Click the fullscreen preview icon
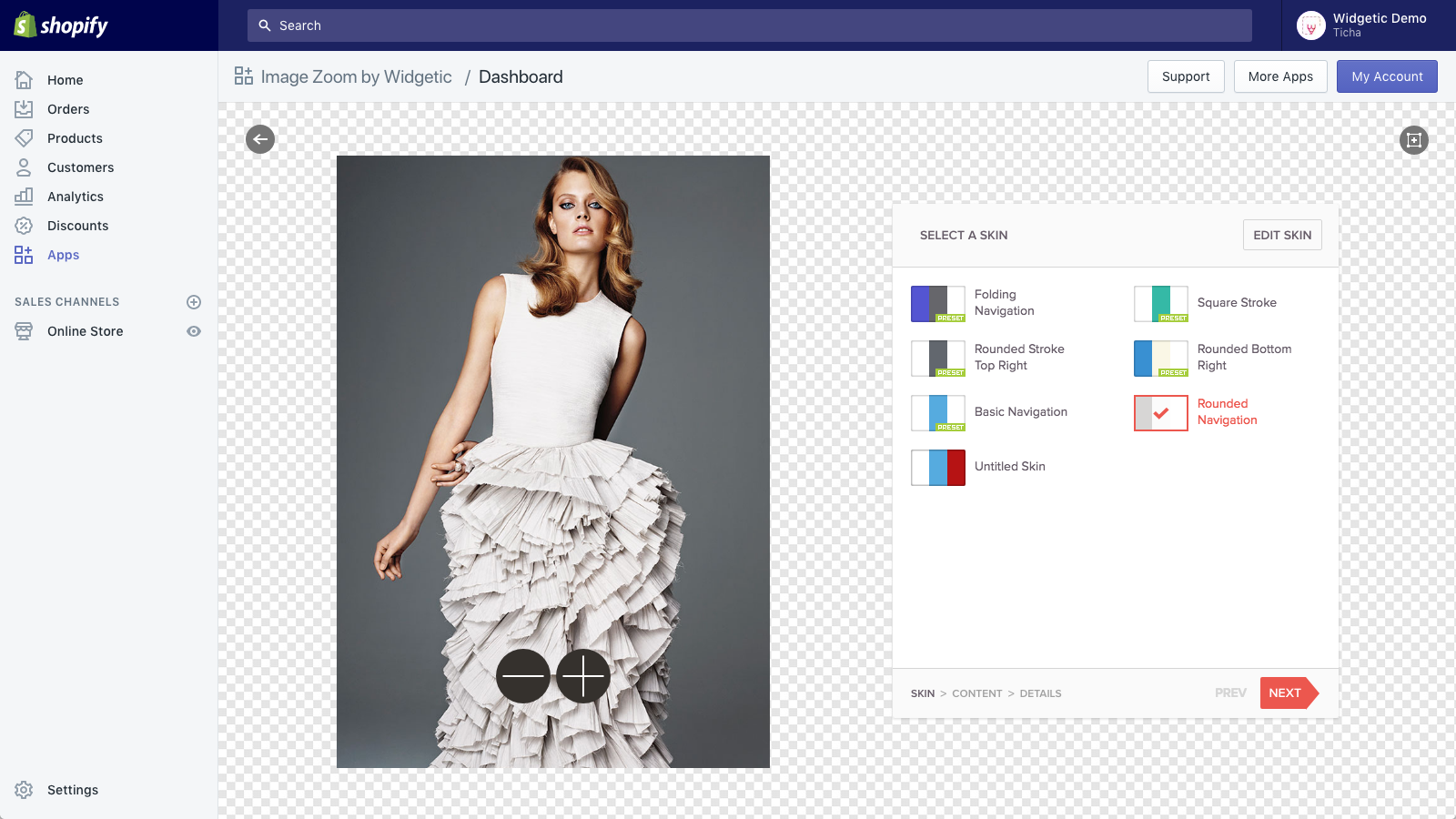The width and height of the screenshot is (1456, 819). click(x=1414, y=140)
